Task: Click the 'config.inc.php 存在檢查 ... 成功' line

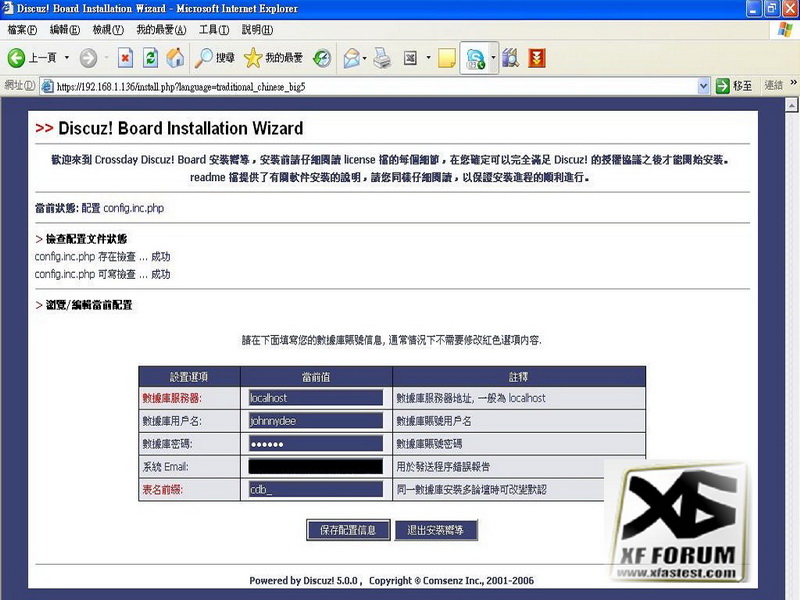Action: click(x=103, y=257)
